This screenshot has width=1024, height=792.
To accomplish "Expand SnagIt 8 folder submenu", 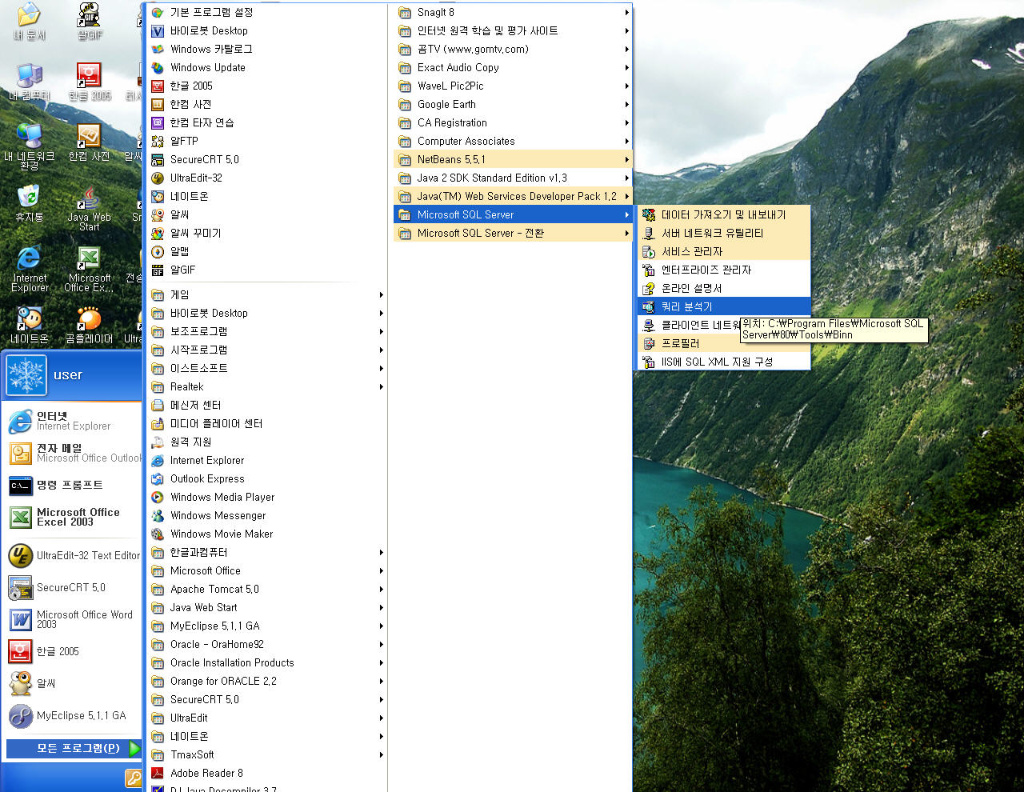I will 513,12.
